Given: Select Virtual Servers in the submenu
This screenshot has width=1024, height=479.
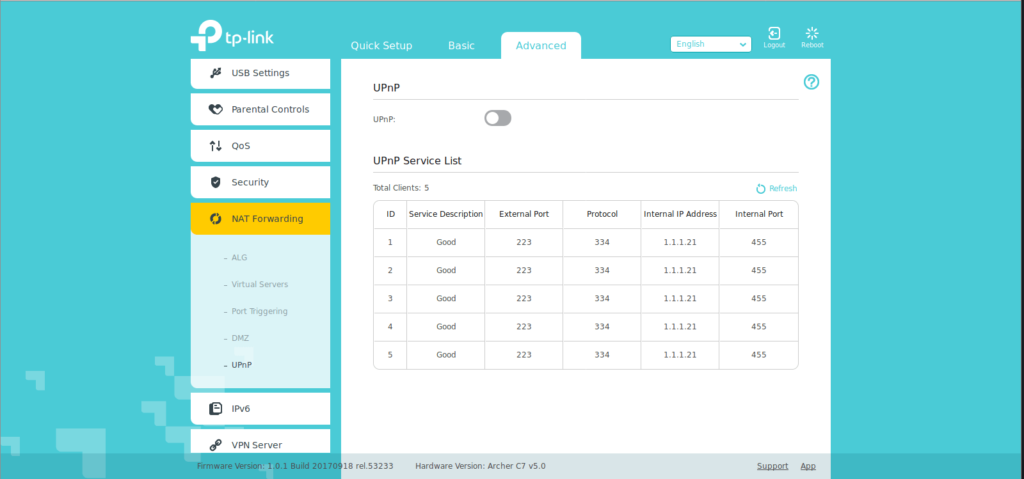Looking at the screenshot, I should click(x=259, y=284).
